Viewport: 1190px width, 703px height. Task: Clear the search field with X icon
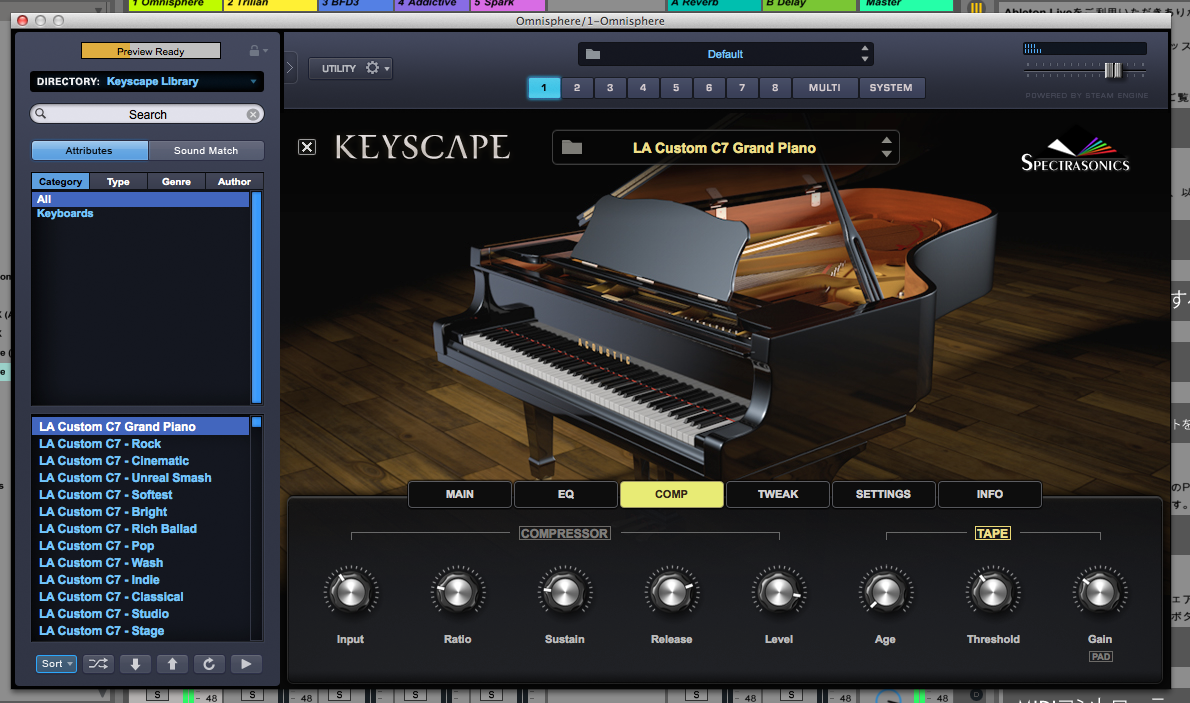[x=253, y=115]
